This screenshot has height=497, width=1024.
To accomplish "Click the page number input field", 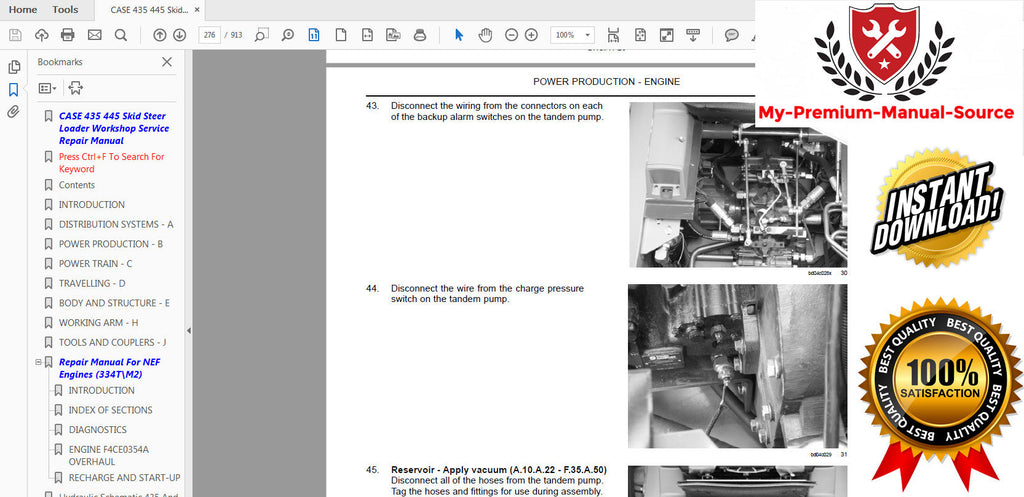I will [x=210, y=35].
